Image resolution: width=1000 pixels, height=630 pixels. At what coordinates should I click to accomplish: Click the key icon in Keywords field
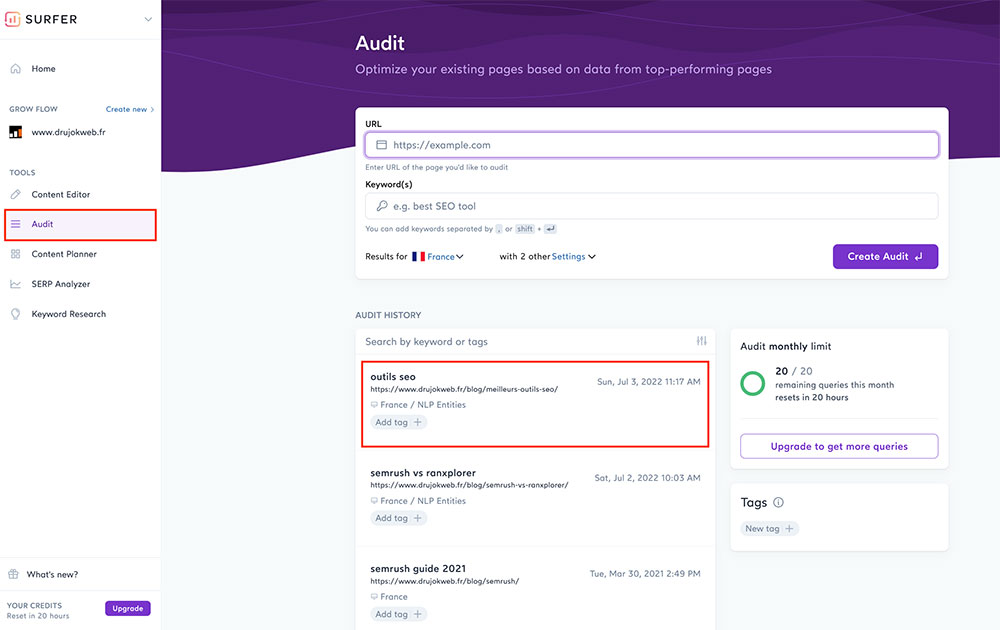point(381,206)
